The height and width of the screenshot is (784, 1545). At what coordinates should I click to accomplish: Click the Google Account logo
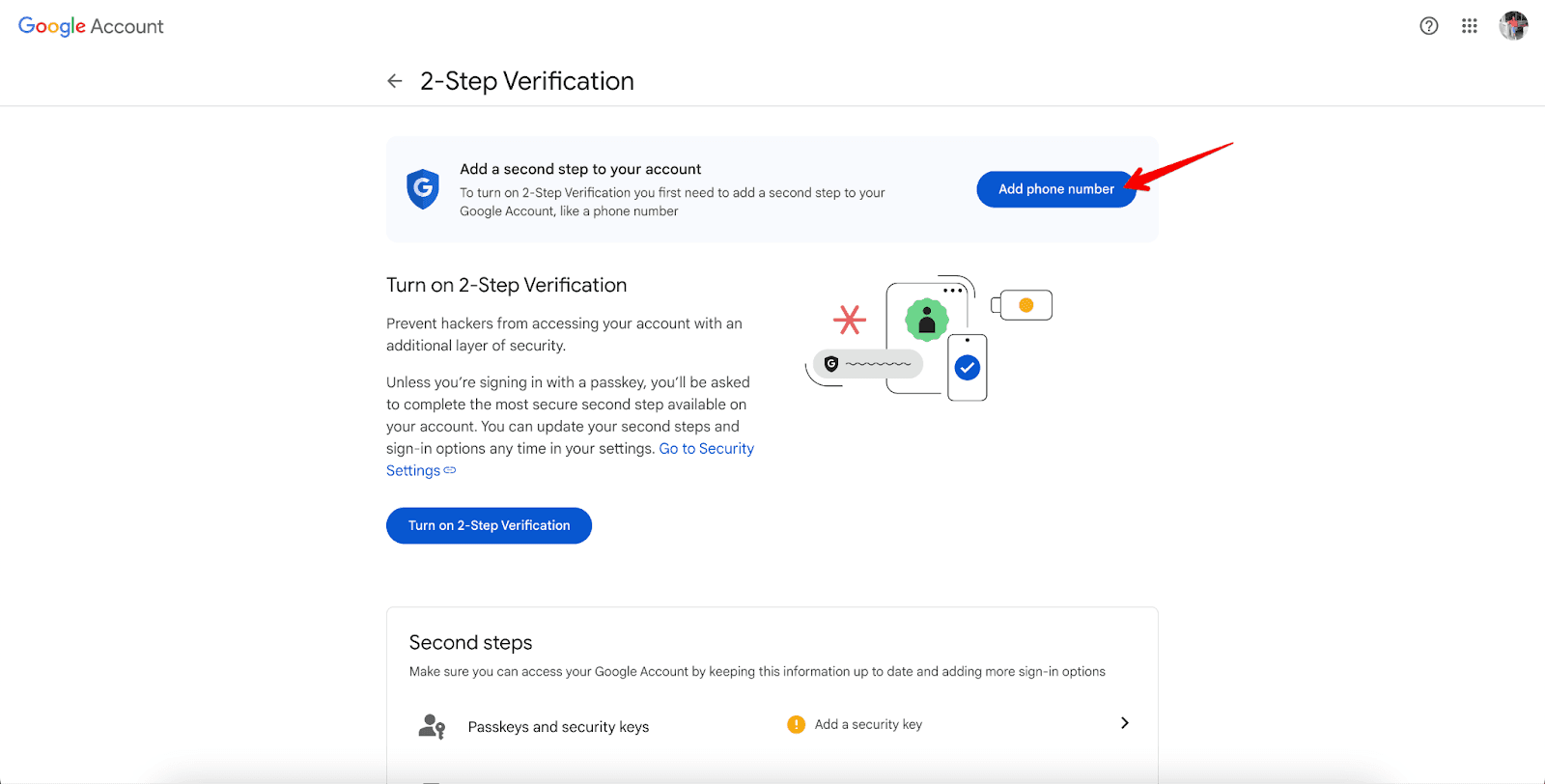point(91,26)
